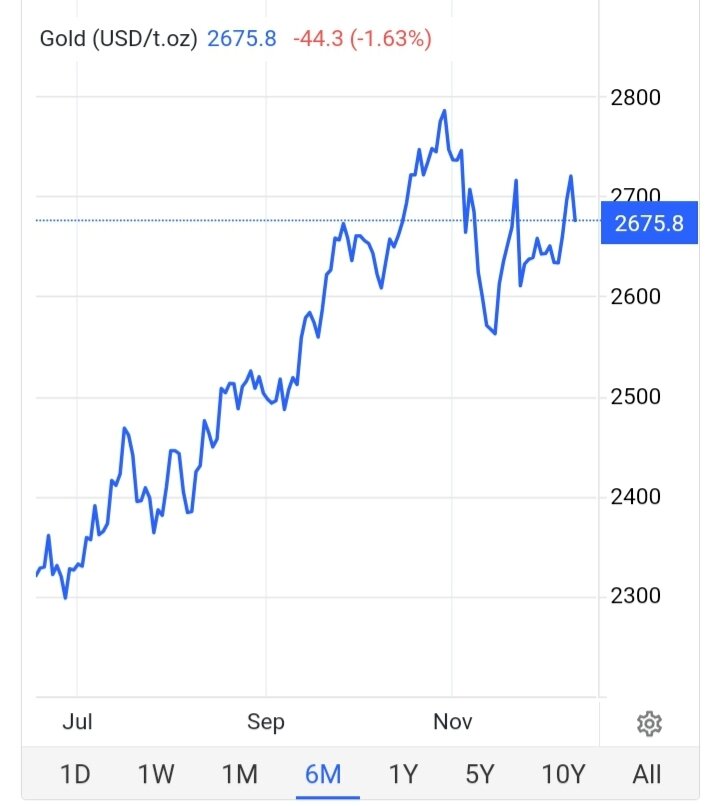Click the Gold (USD/t.oz) title
This screenshot has width=720, height=806.
point(118,40)
